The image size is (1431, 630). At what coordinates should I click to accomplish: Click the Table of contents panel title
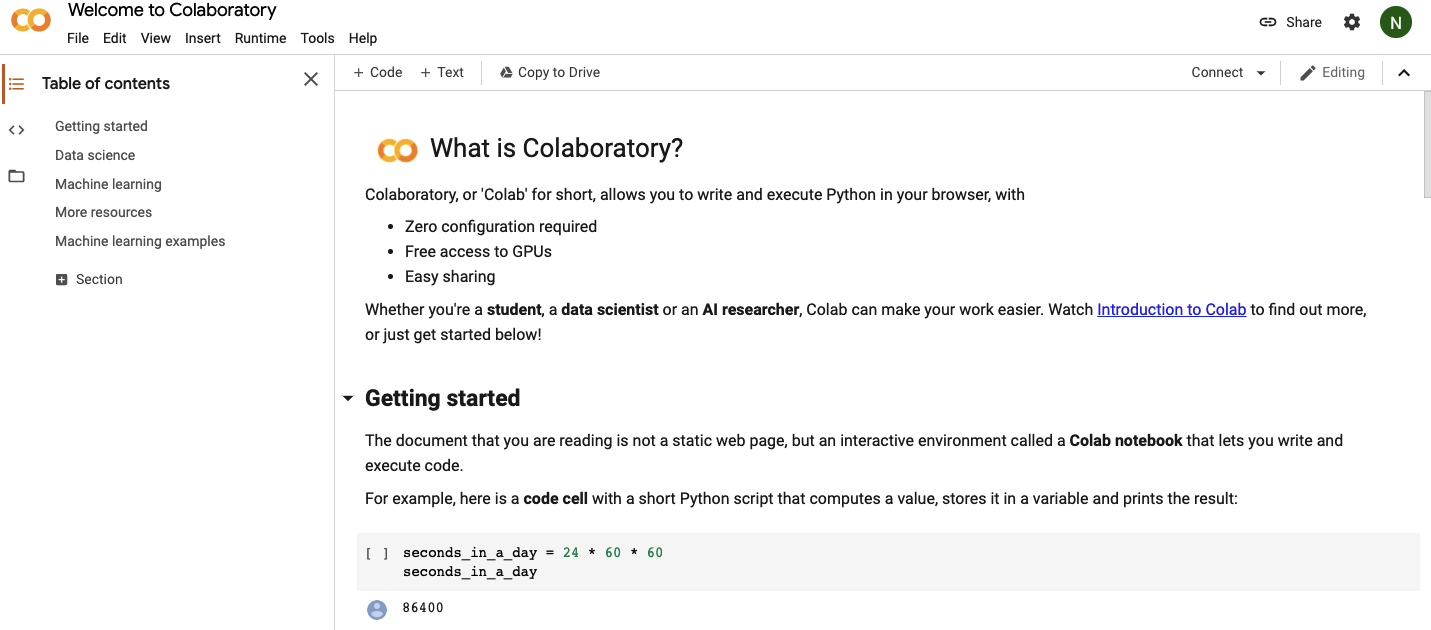(106, 84)
